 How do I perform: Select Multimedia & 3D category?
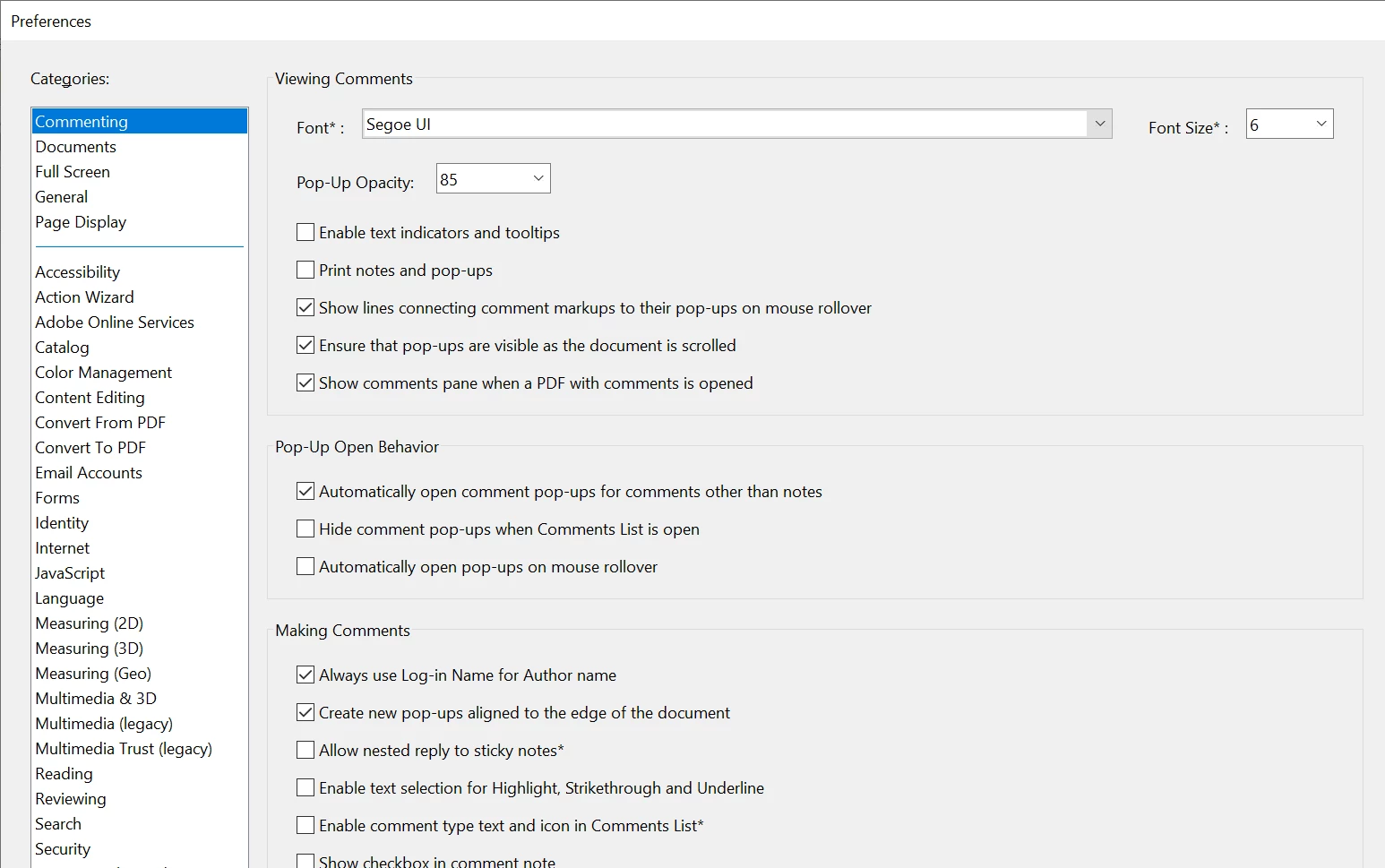(x=140, y=699)
